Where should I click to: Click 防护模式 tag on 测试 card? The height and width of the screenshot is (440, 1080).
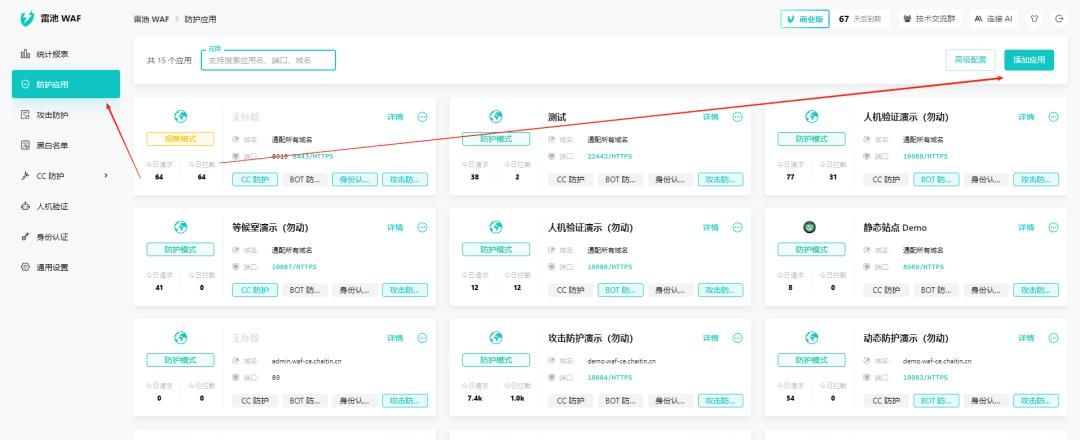coord(496,138)
